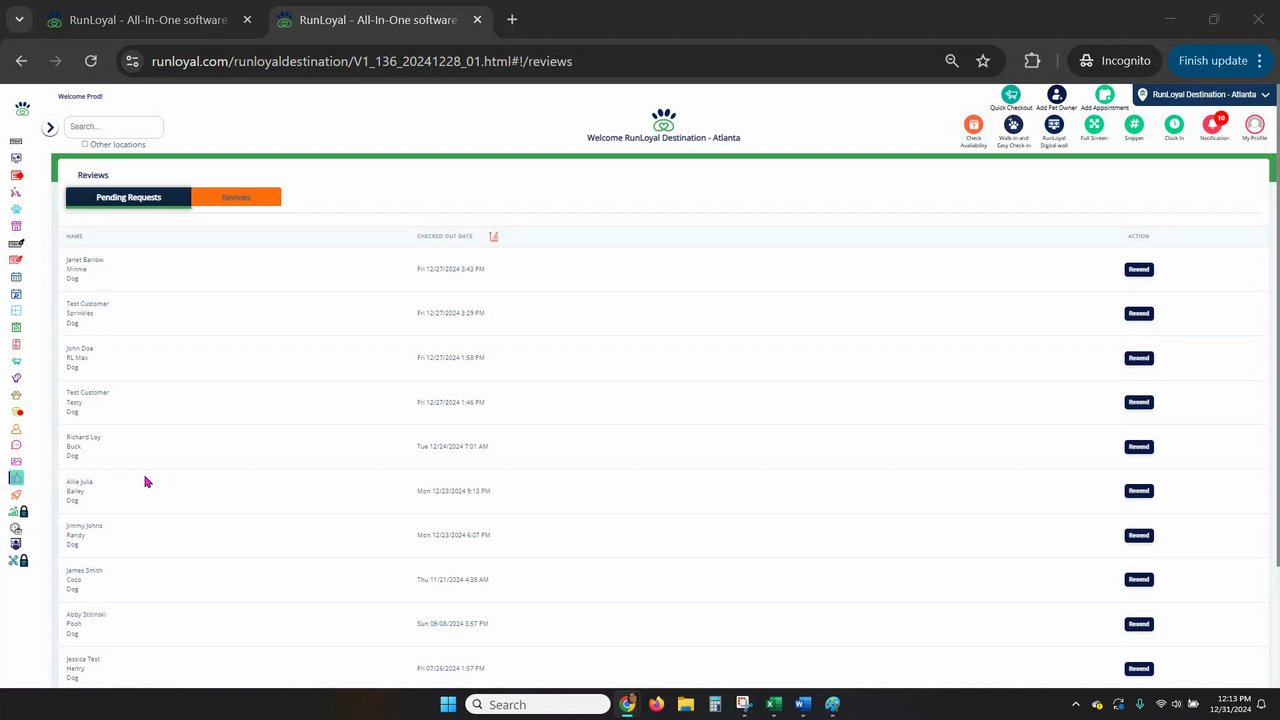Open Excel from the taskbar
The width and height of the screenshot is (1280, 720).
[x=773, y=704]
